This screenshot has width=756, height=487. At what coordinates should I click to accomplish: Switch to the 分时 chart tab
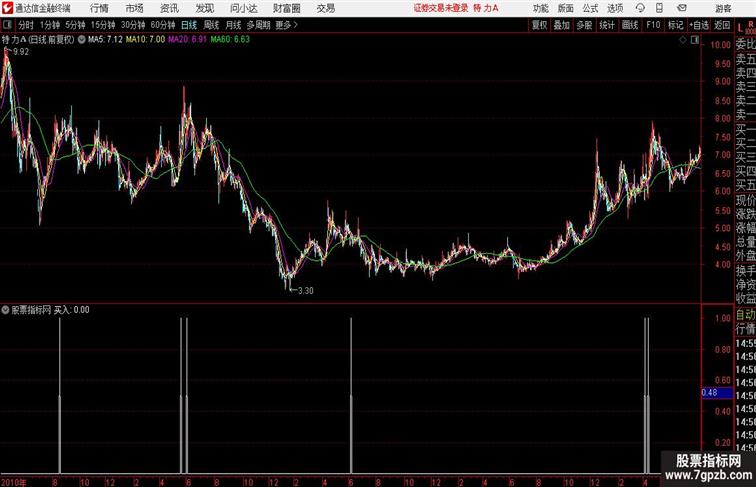(x=26, y=25)
